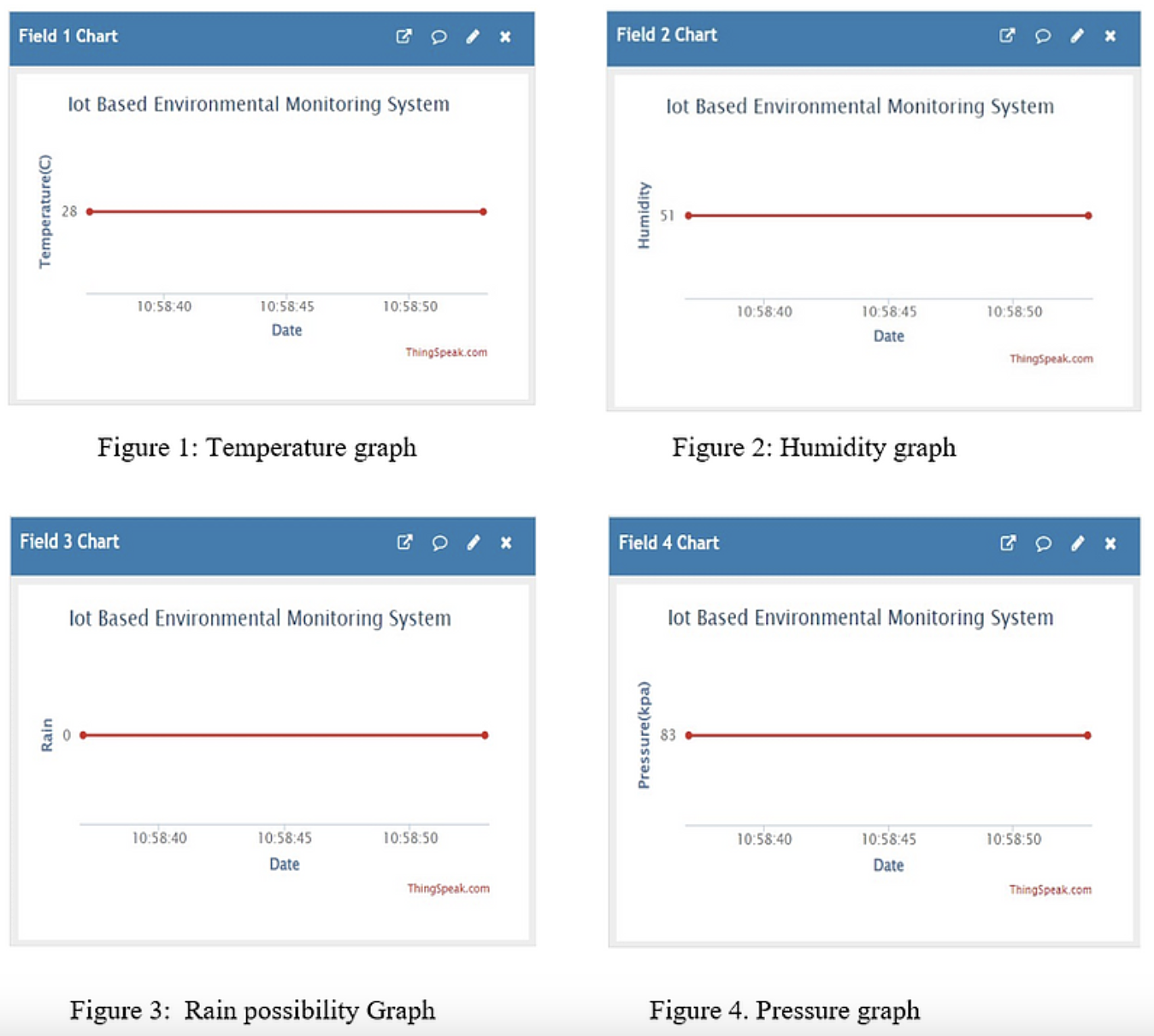Viewport: 1154px width, 1036px height.
Task: Click ThingSpeak.com link in pressure chart
Action: click(x=1050, y=890)
